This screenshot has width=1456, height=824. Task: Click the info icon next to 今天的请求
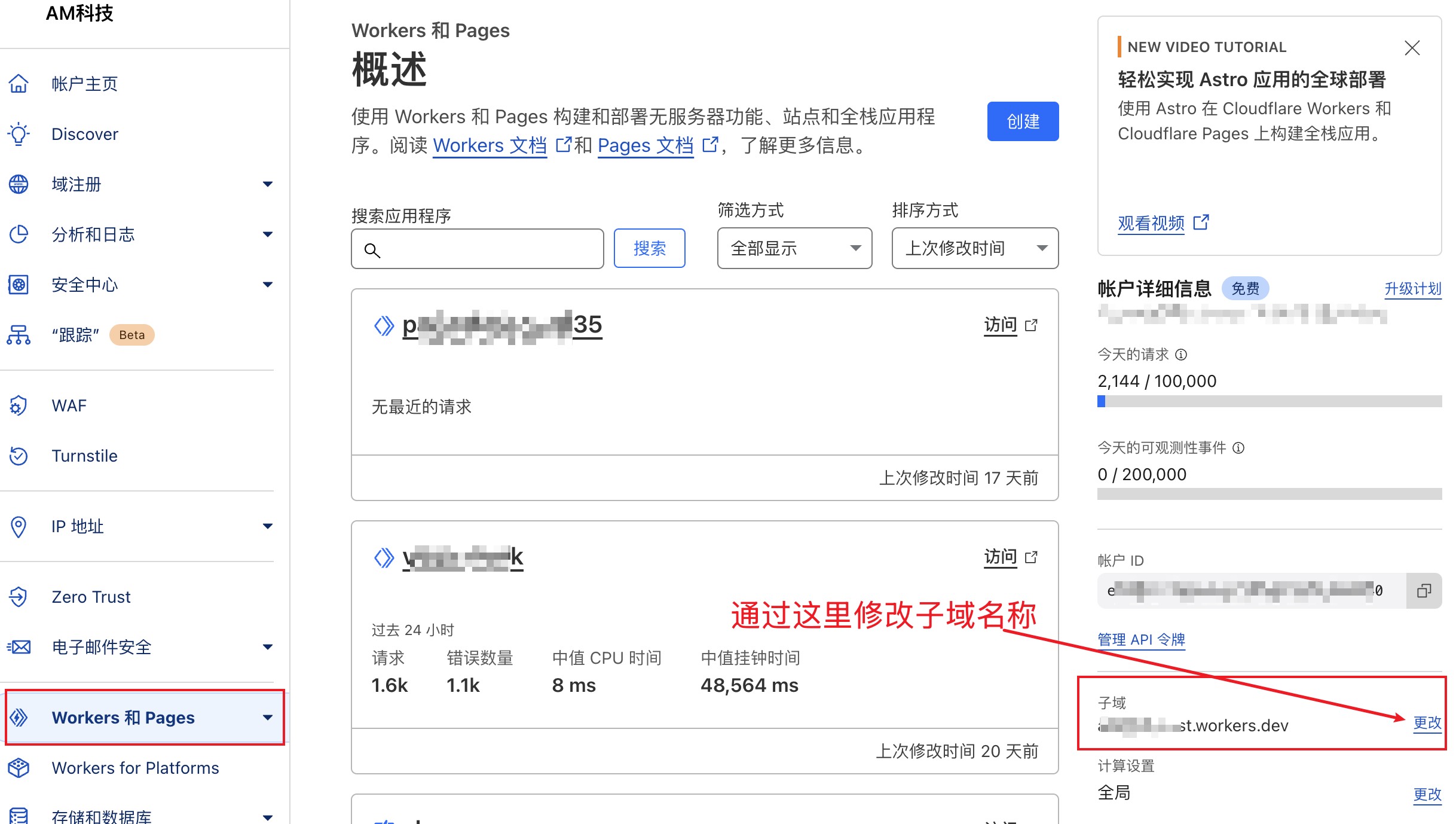(x=1181, y=355)
